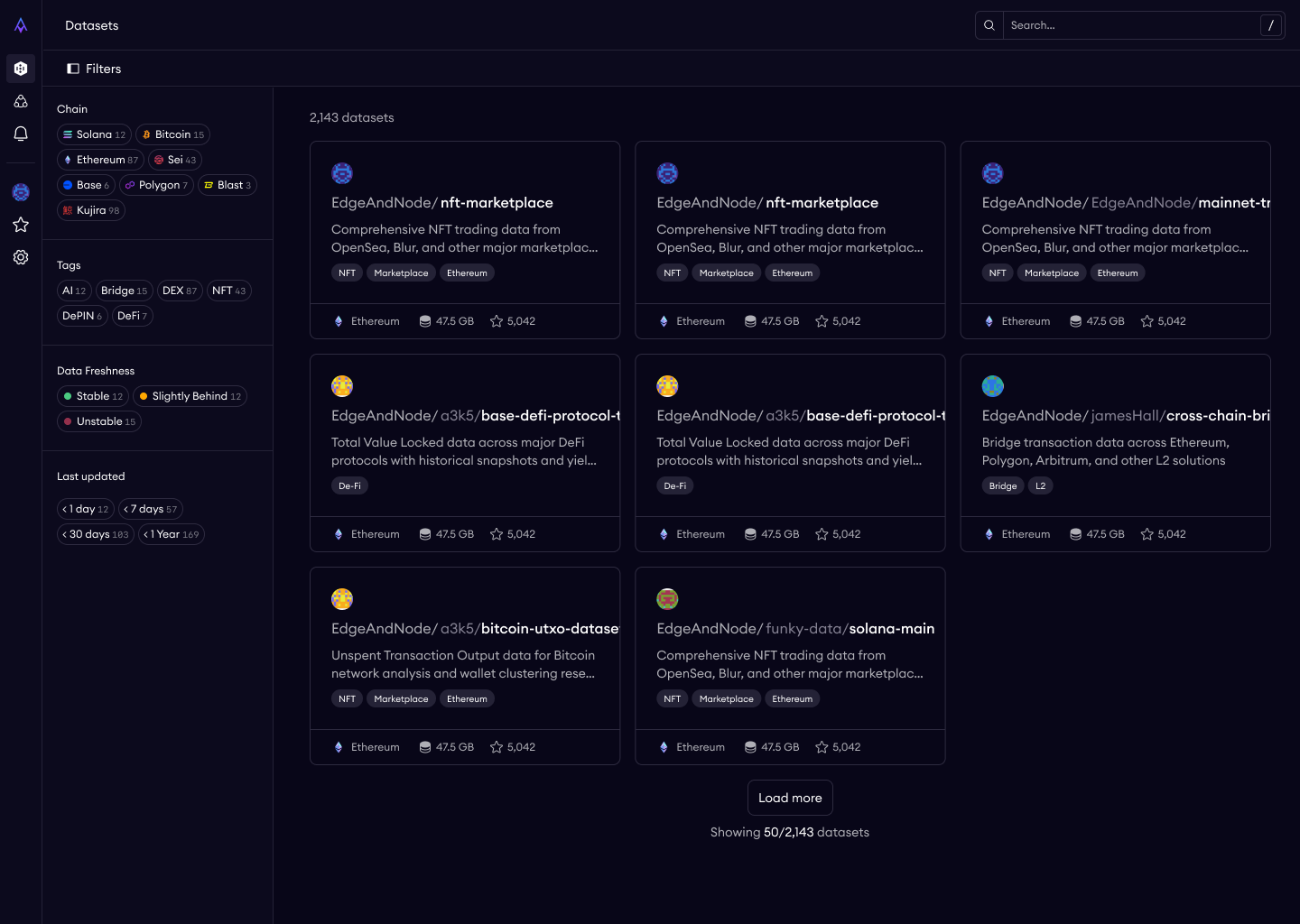Image resolution: width=1300 pixels, height=924 pixels.
Task: Select the under 1 Year updated filter
Action: coord(171,534)
